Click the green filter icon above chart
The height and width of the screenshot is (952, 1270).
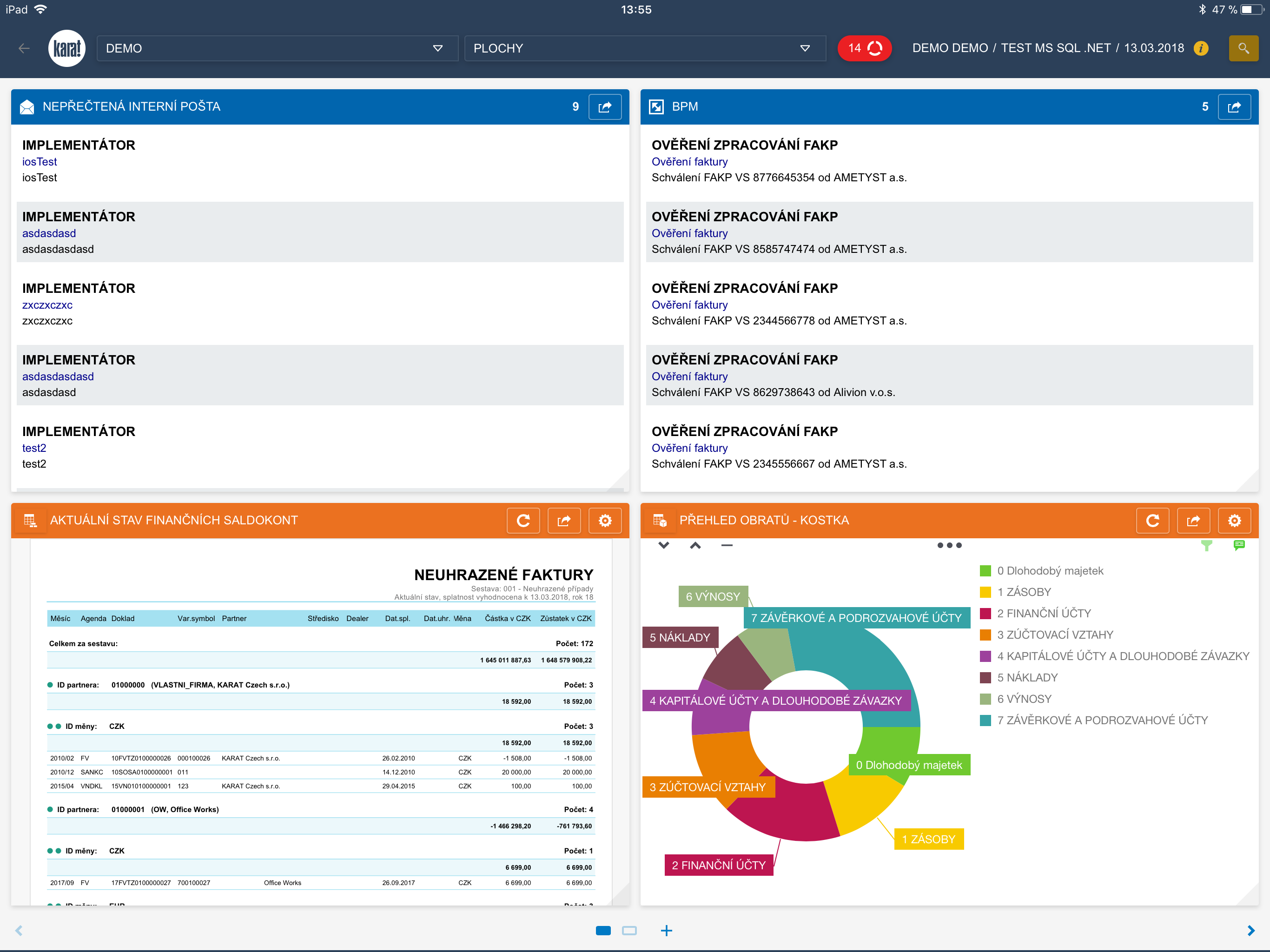1206,545
